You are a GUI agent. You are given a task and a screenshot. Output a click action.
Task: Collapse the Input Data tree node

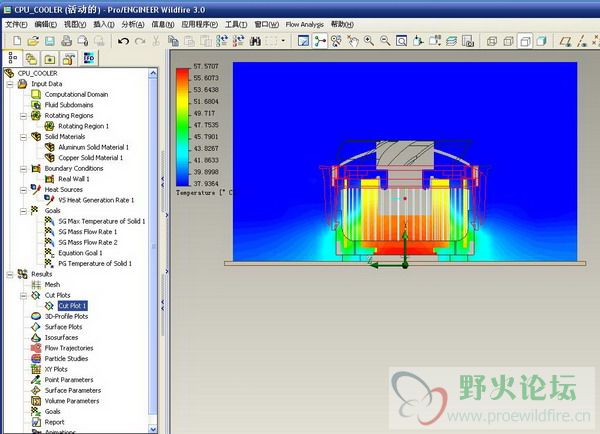point(10,84)
